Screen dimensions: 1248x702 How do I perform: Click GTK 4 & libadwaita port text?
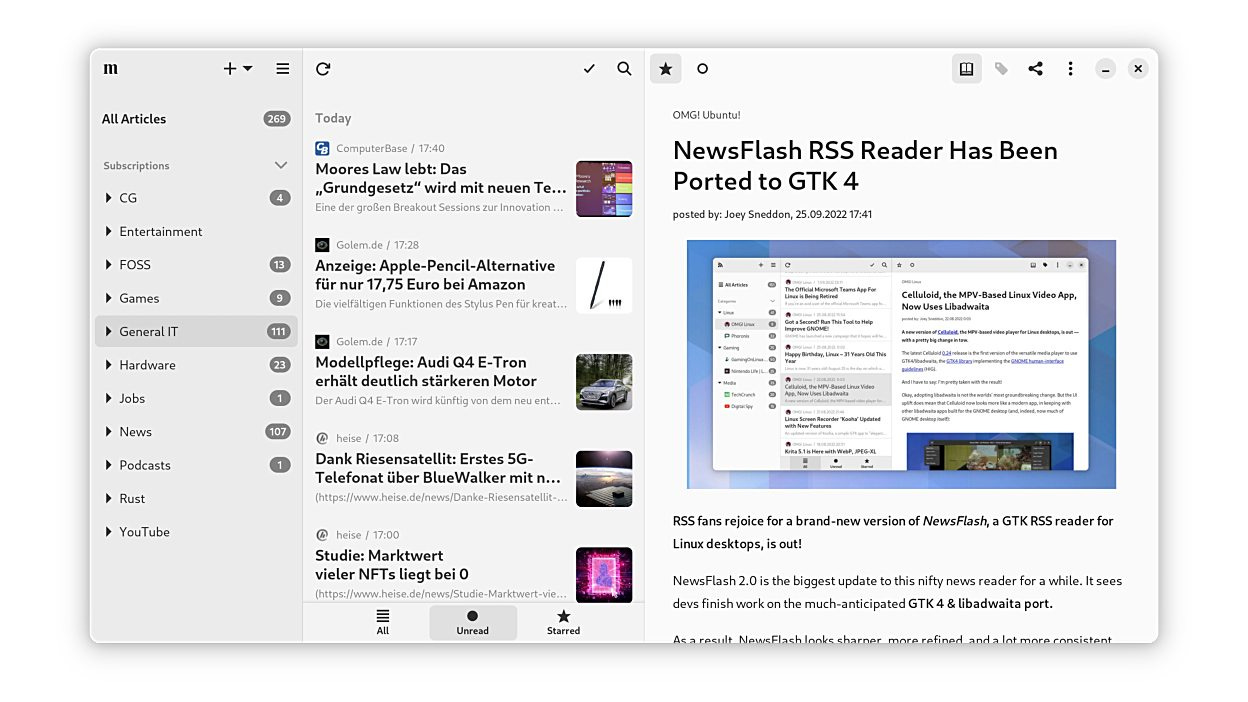pos(979,604)
